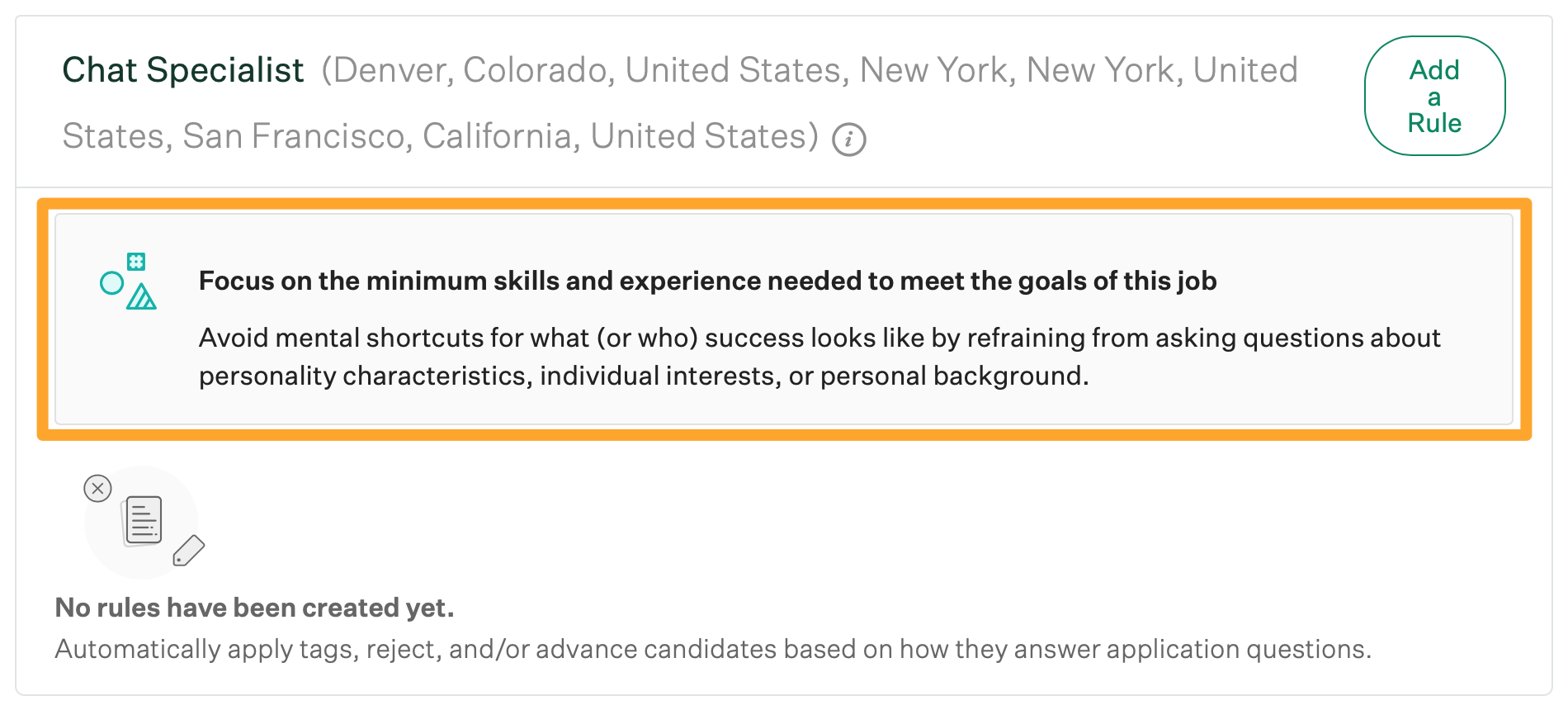Click the 'Avoid mental shortcuts' tip paragraph
Screen dimensions: 1568x710
click(x=819, y=357)
